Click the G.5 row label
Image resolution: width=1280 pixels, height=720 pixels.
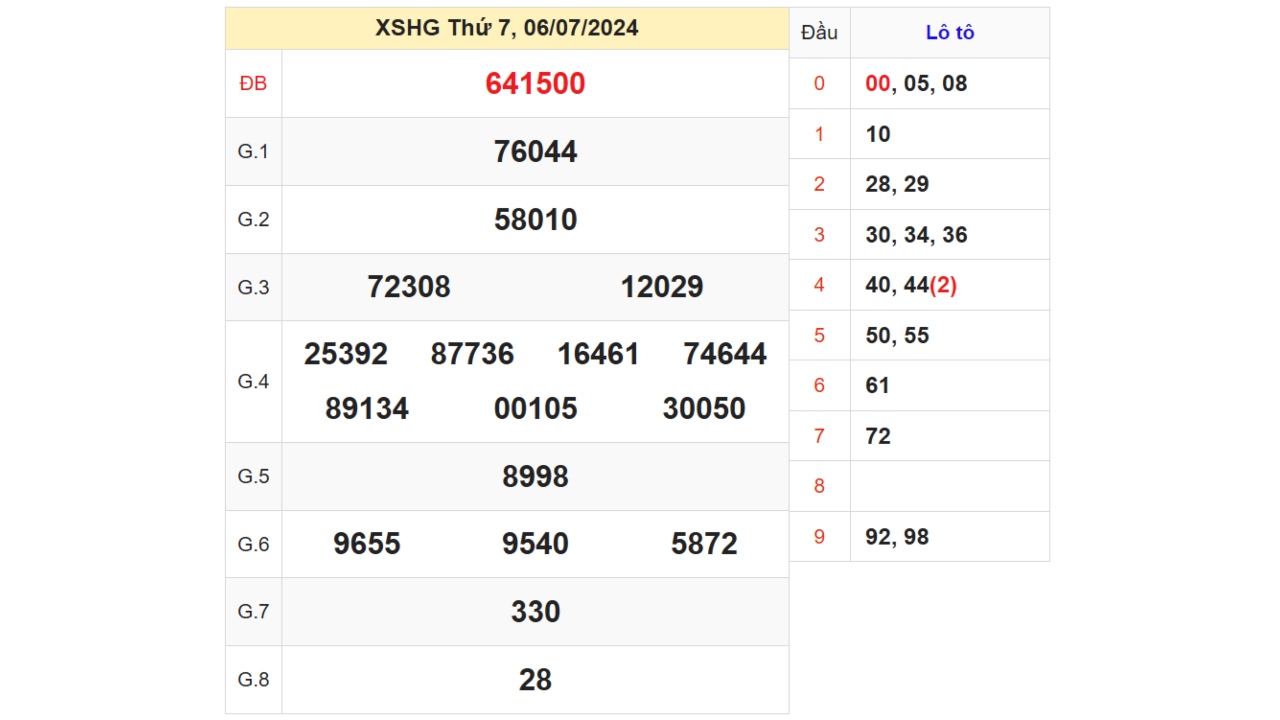254,477
